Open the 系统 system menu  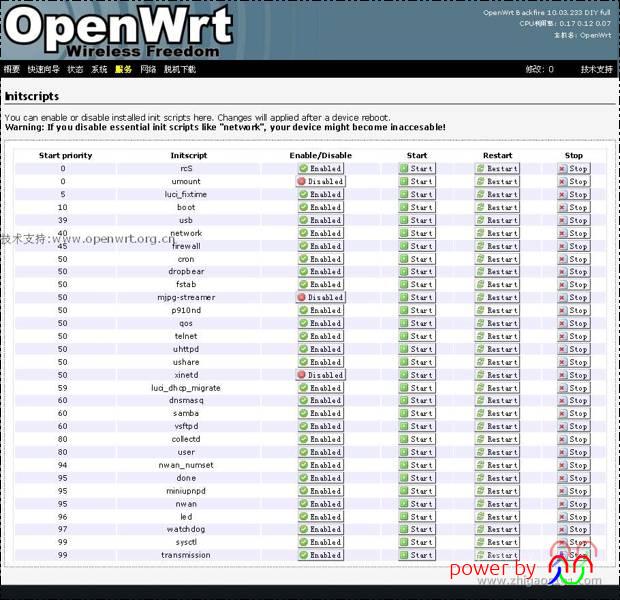pos(99,70)
